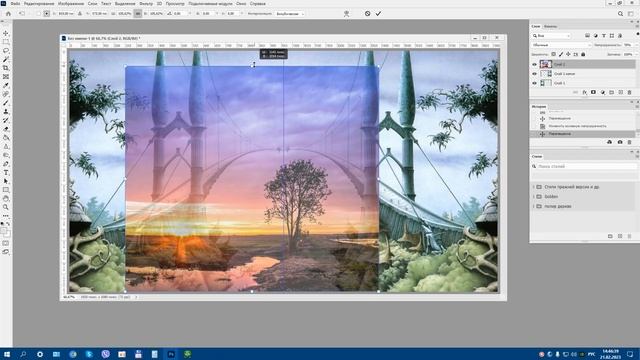Image resolution: width=640 pixels, height=360 pixels.
Task: Click the document zoom percentage field
Action: (69, 297)
